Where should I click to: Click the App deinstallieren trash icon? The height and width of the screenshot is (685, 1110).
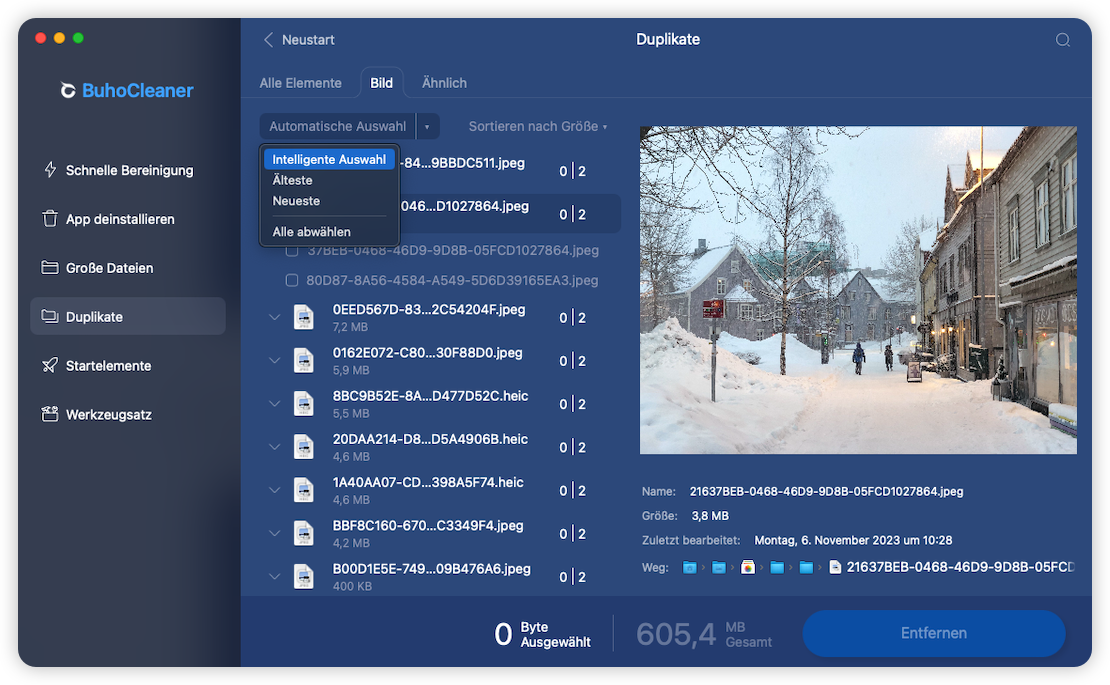pos(50,219)
